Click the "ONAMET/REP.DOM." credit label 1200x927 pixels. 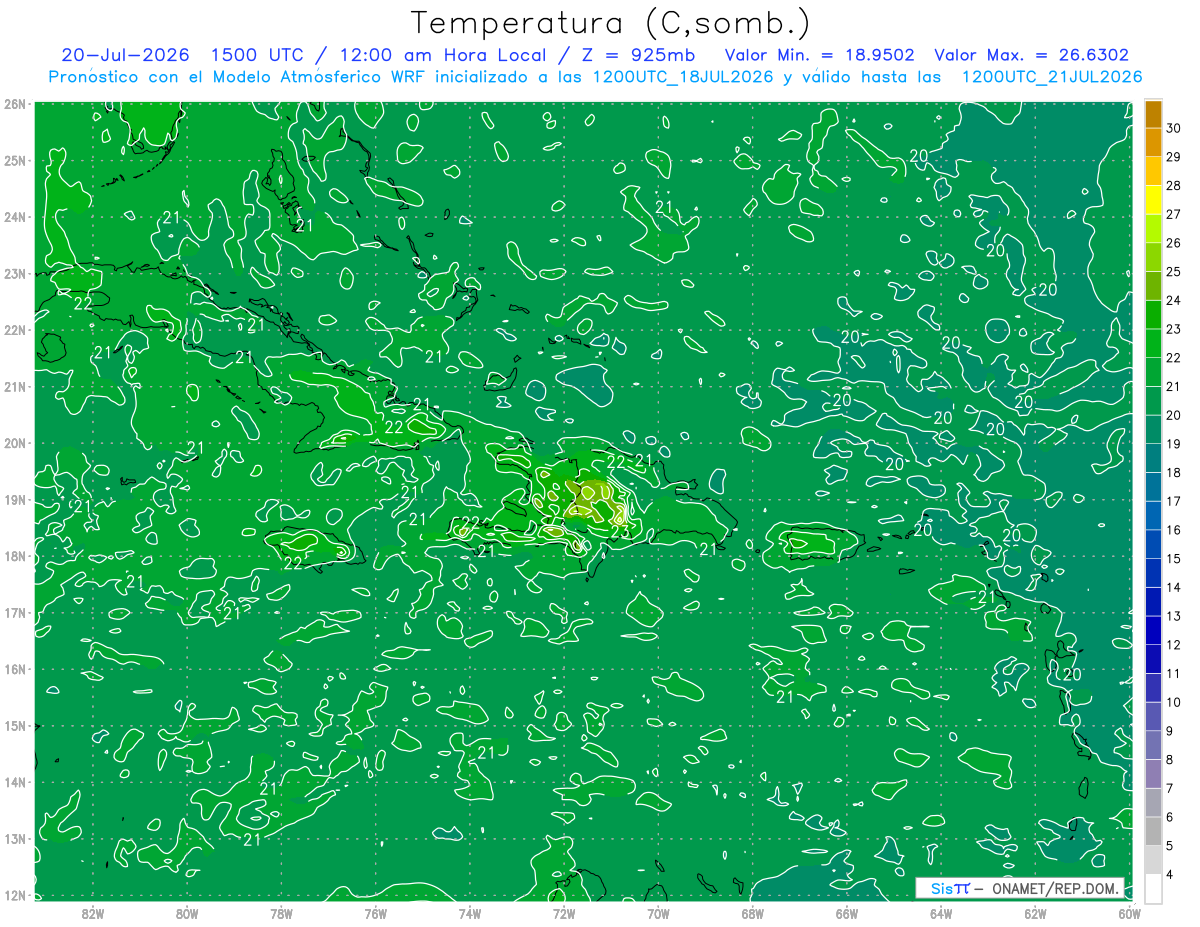coord(1054,888)
